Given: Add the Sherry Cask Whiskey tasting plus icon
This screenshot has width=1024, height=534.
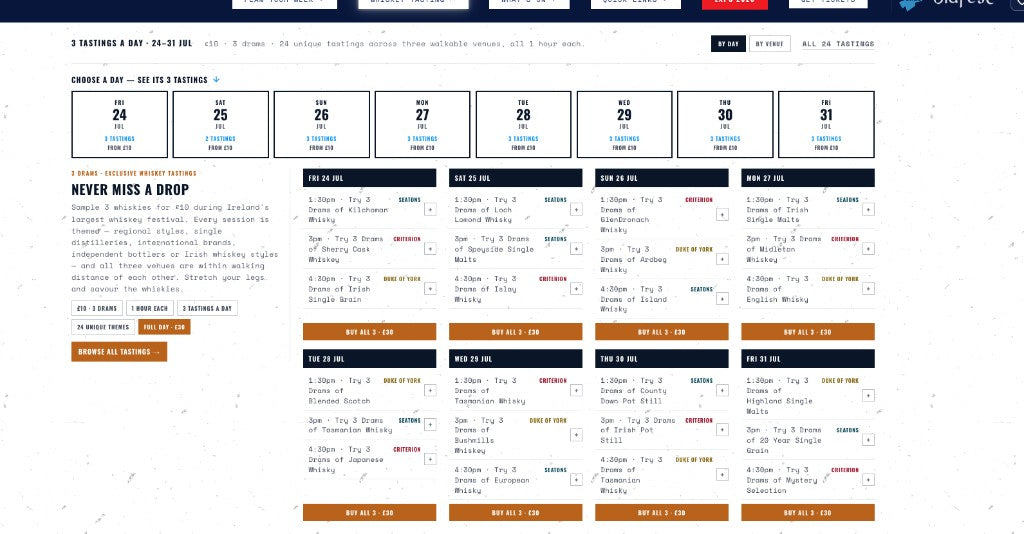Looking at the screenshot, I should click(x=430, y=249).
